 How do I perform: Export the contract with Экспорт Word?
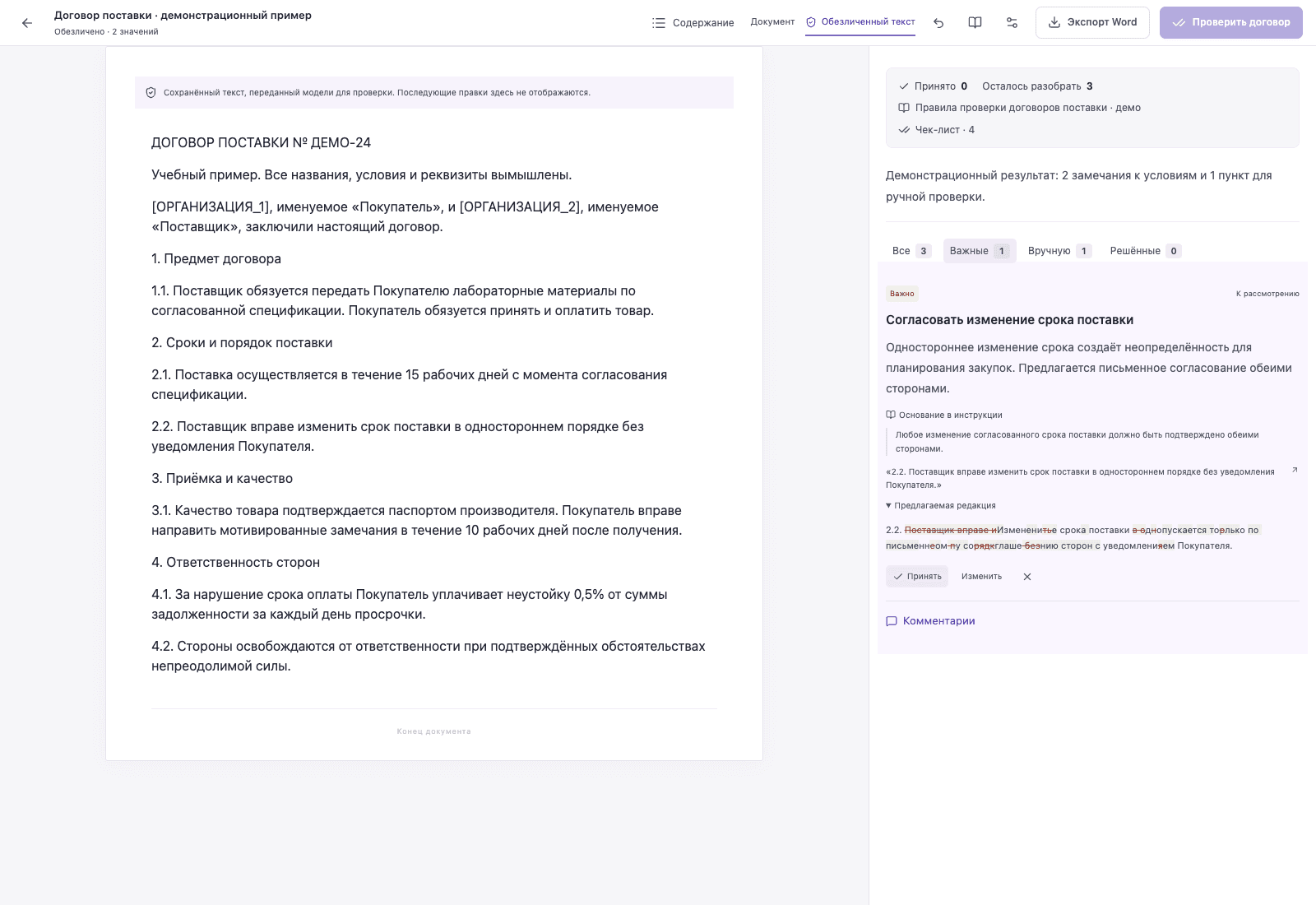[x=1092, y=22]
